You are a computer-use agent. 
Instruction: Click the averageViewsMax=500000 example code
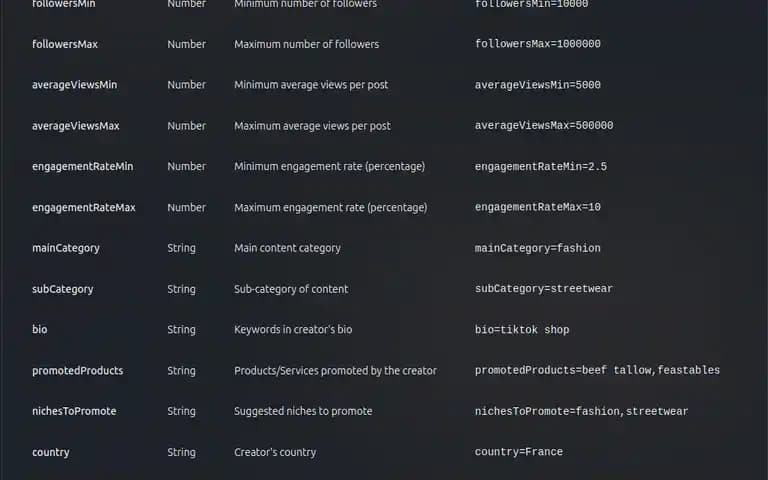[544, 125]
